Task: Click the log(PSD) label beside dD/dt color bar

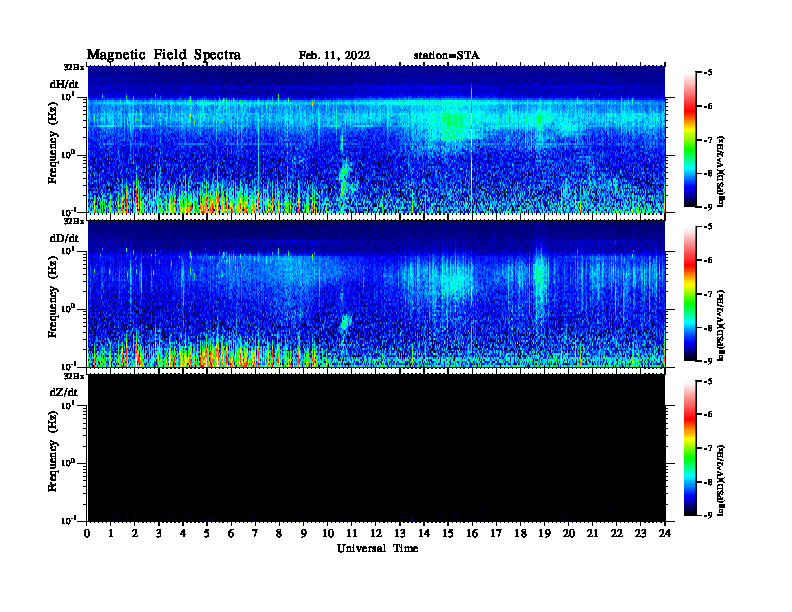Action: [722, 325]
